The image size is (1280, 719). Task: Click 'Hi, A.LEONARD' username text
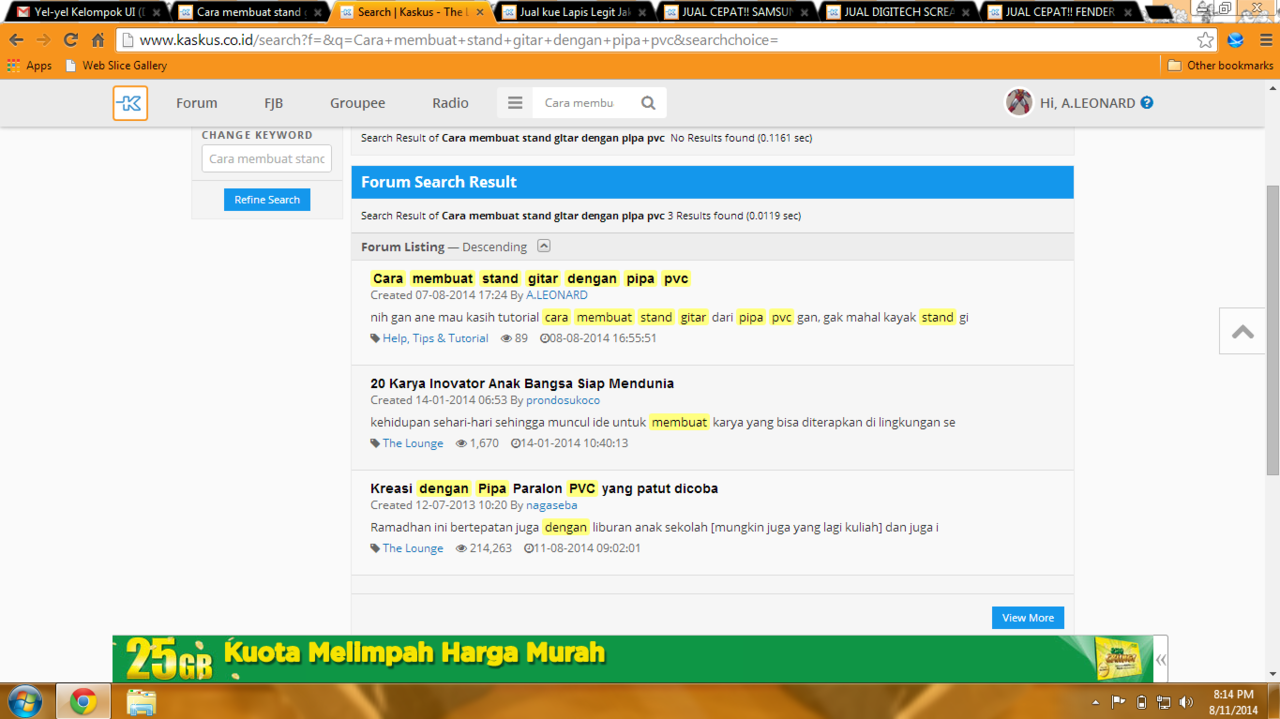tap(1087, 103)
